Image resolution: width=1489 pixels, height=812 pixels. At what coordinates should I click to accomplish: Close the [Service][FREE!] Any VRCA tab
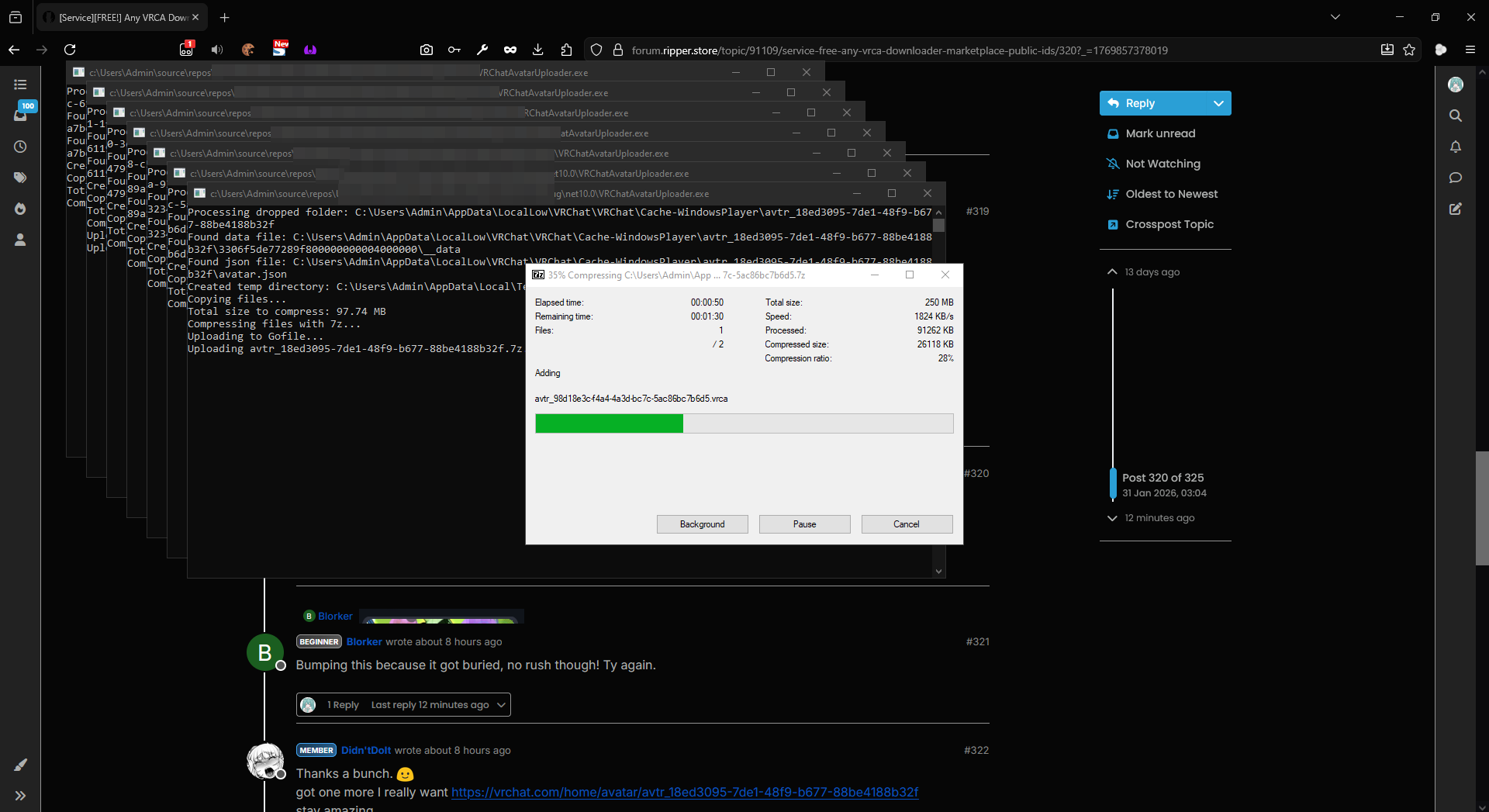[195, 17]
